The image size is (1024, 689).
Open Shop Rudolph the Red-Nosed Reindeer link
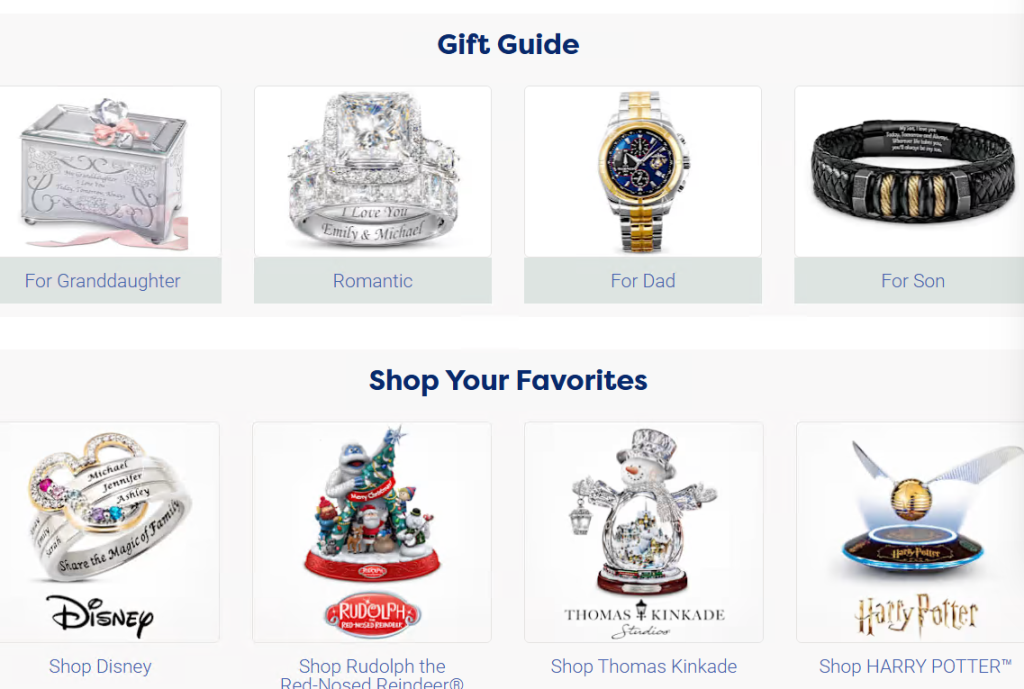click(x=372, y=675)
